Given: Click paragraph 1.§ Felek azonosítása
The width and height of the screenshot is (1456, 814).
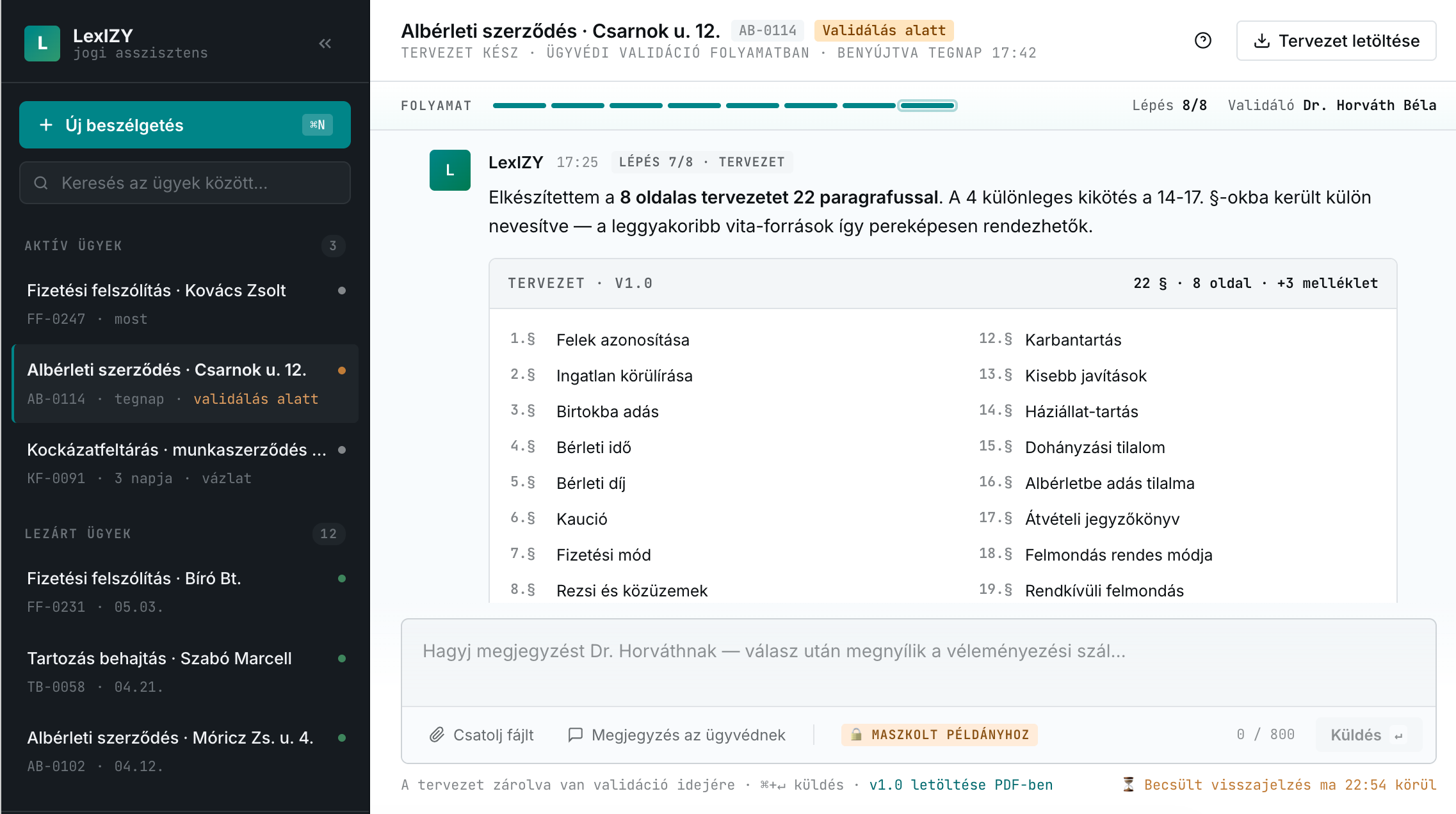Looking at the screenshot, I should [x=600, y=340].
